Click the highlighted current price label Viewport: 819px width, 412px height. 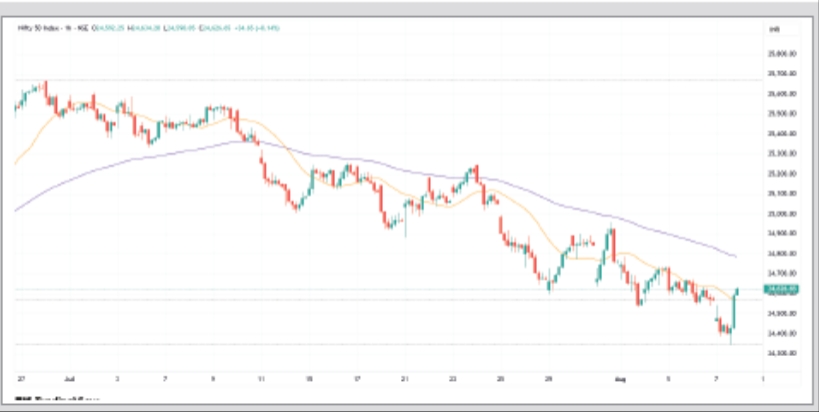[x=779, y=290]
